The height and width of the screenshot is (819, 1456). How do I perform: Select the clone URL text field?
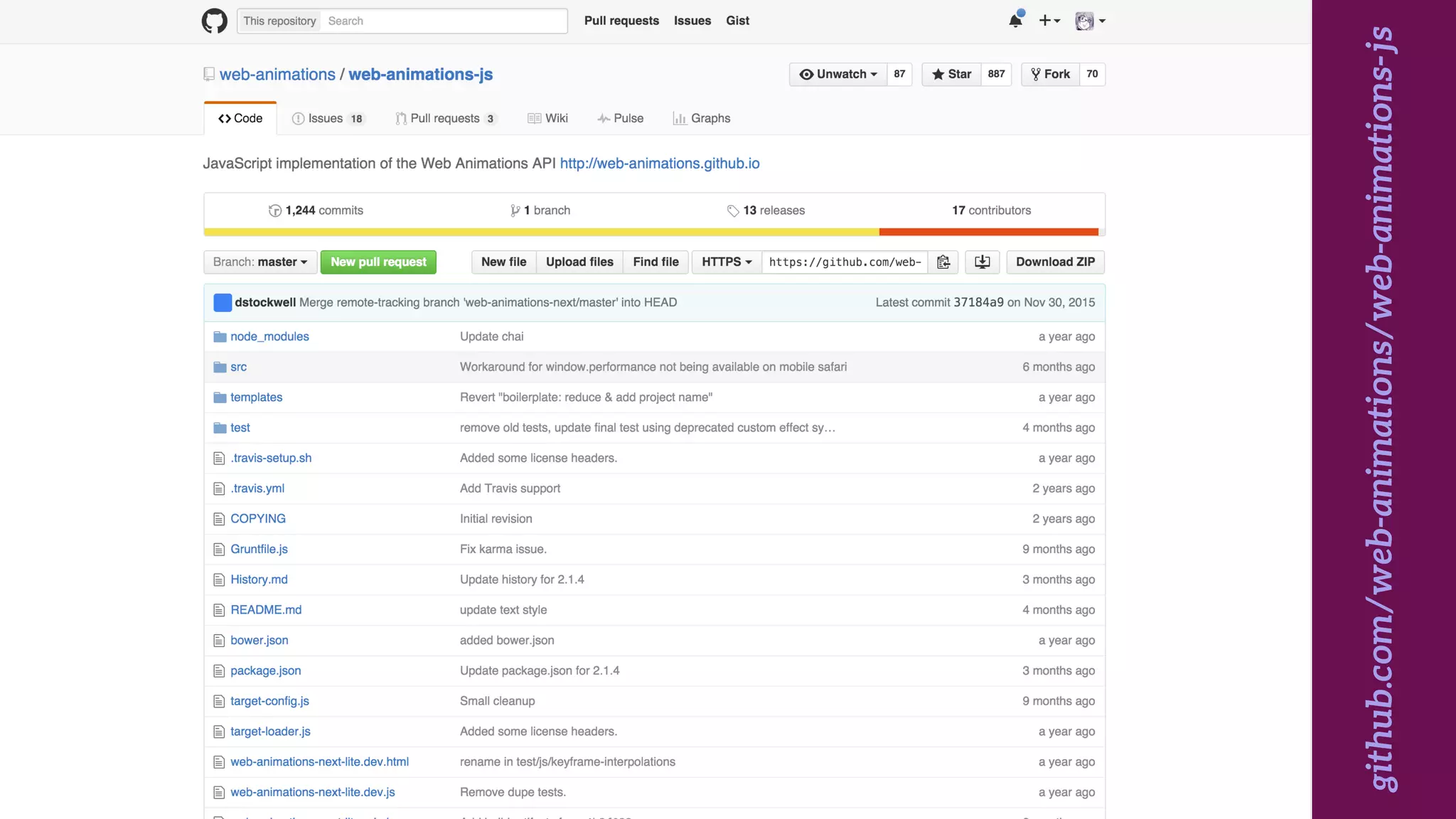tap(845, 262)
